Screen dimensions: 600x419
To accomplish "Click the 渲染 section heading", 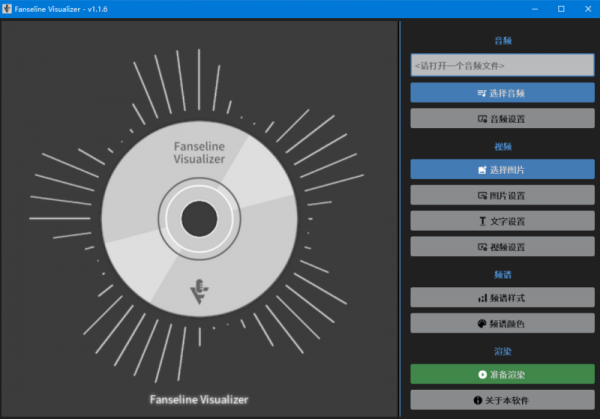I will pyautogui.click(x=502, y=351).
